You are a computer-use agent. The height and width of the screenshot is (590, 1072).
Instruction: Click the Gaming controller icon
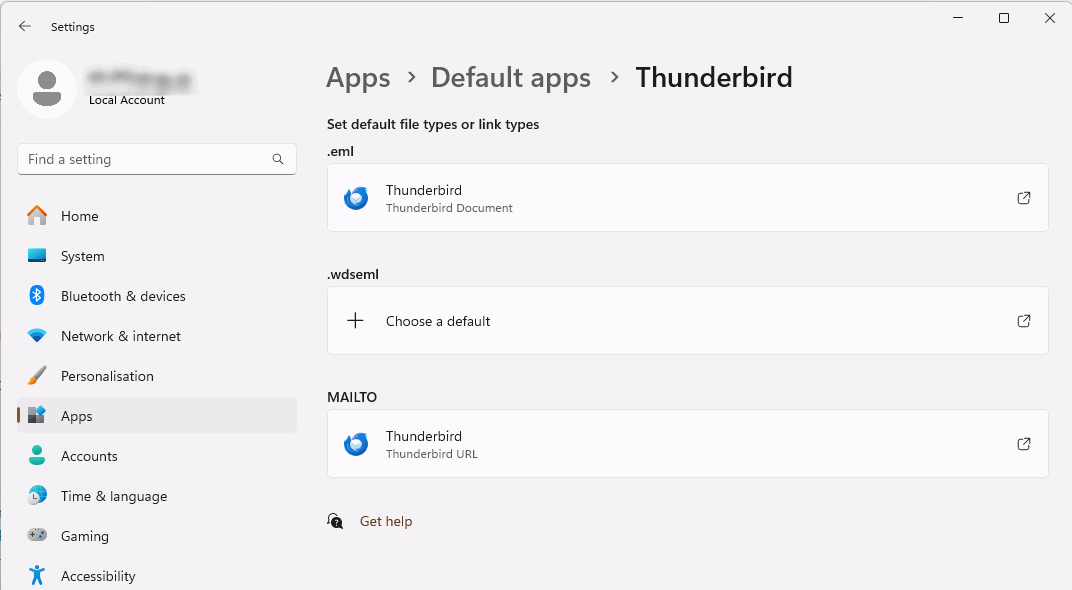(x=37, y=535)
